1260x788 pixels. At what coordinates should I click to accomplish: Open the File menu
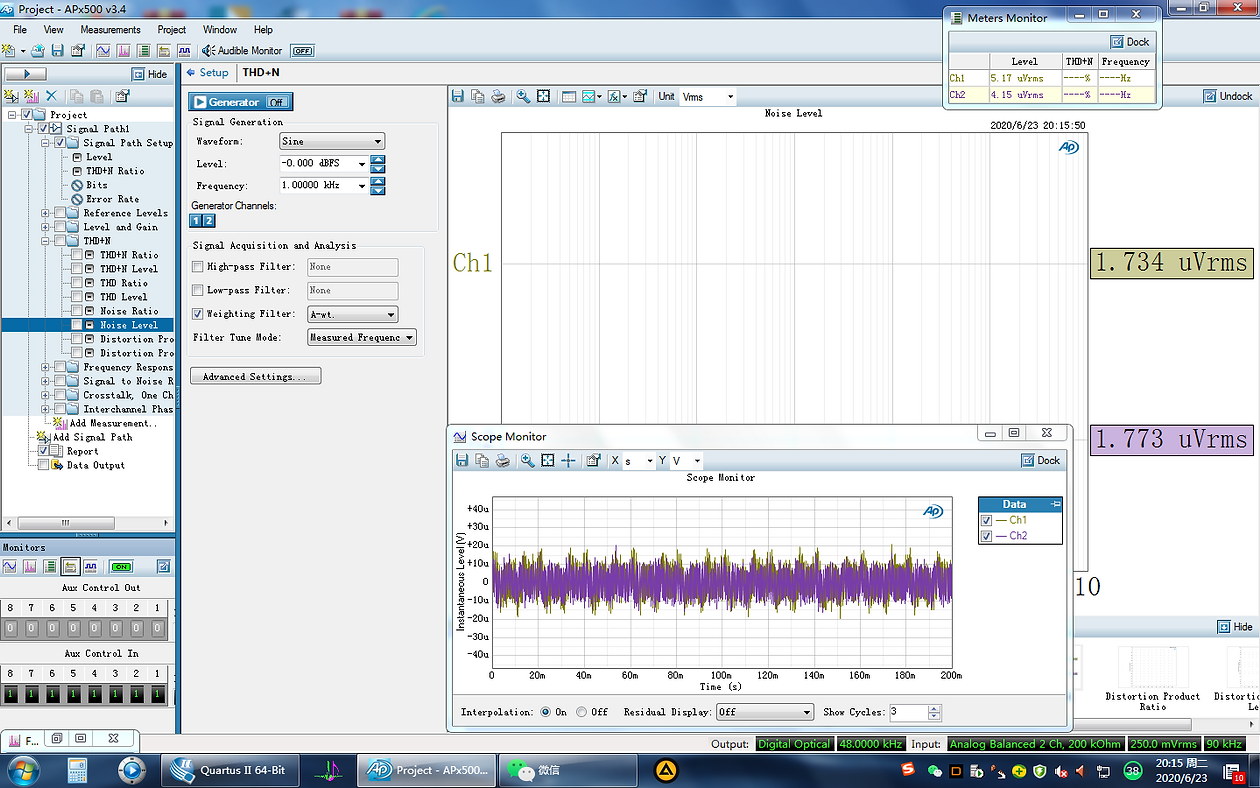click(x=20, y=30)
